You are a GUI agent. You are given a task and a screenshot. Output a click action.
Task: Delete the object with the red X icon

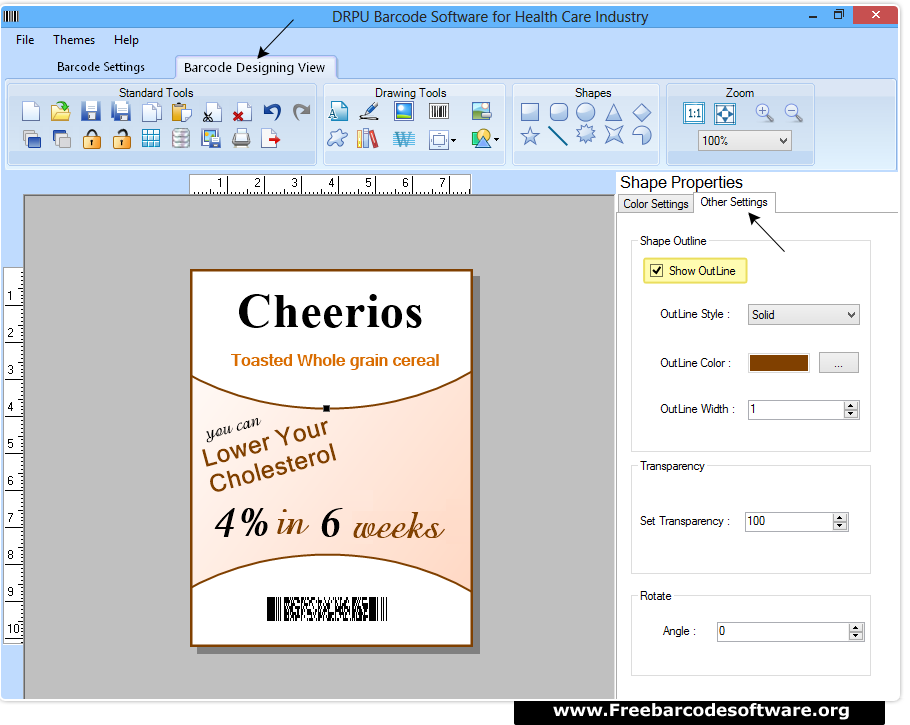(241, 111)
